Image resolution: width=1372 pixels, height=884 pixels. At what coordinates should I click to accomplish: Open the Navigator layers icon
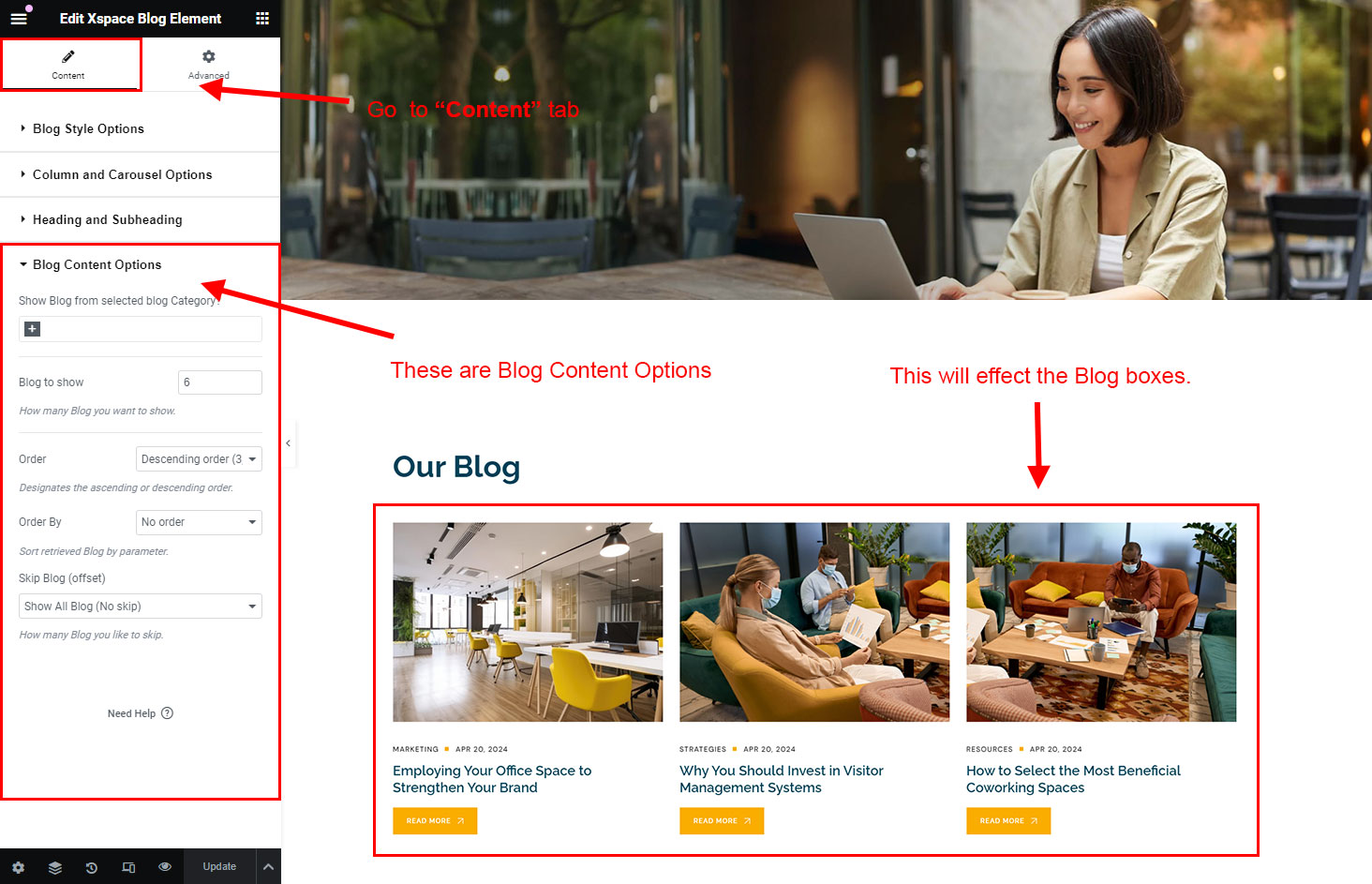click(x=55, y=867)
